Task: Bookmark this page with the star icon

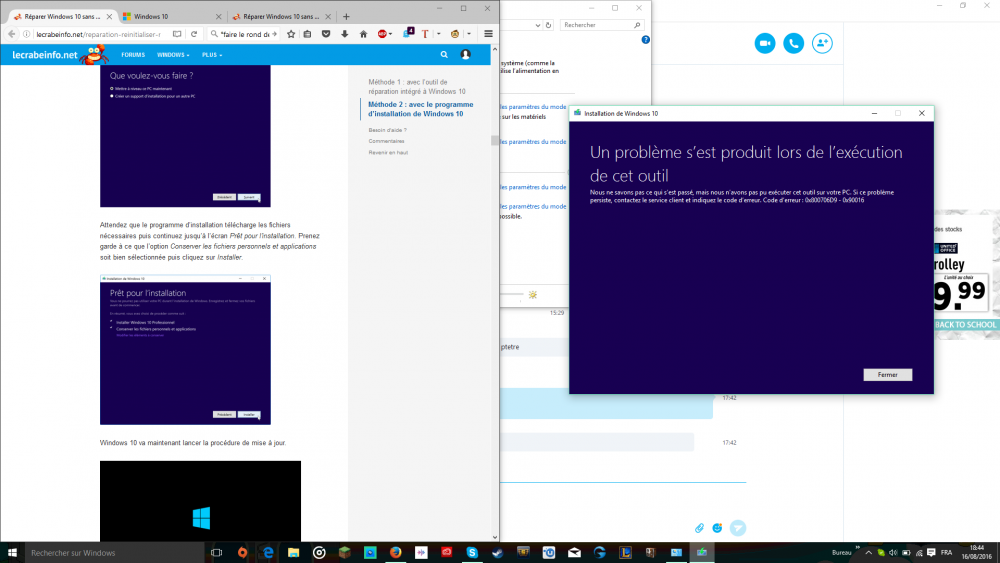Action: [291, 33]
